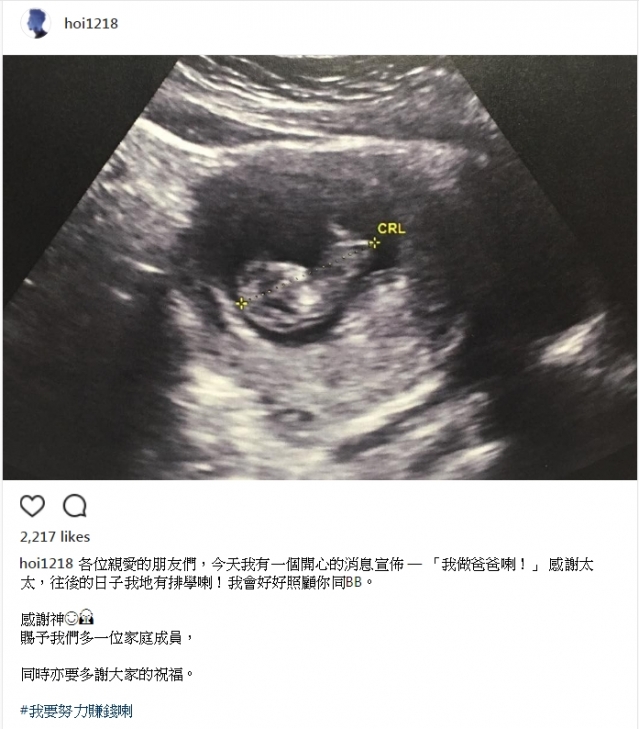Select the upper yellow caliper marker near CRL

[374, 243]
